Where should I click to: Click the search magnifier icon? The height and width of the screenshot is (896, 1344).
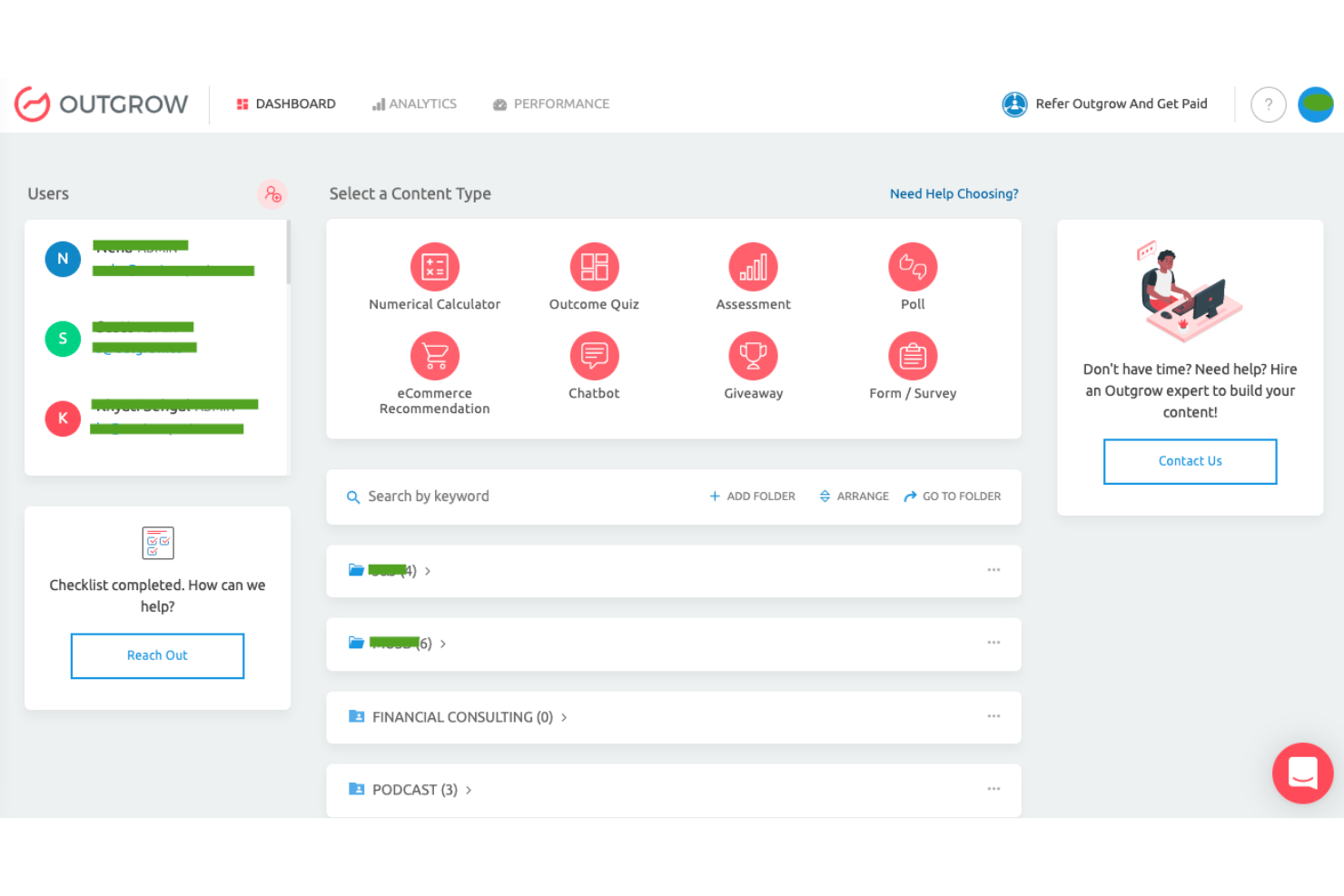pos(353,497)
